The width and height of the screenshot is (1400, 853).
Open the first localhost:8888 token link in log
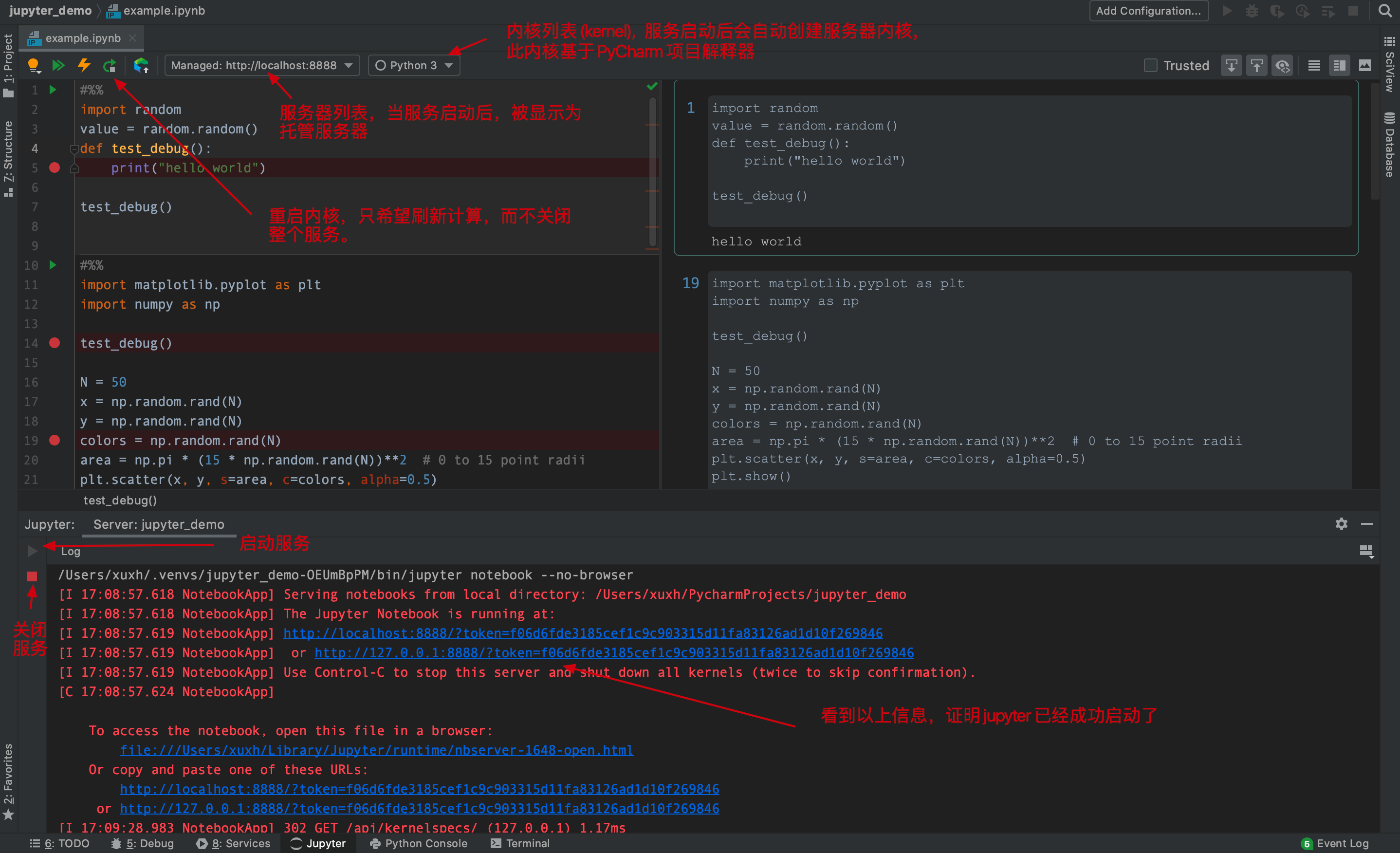tap(583, 633)
